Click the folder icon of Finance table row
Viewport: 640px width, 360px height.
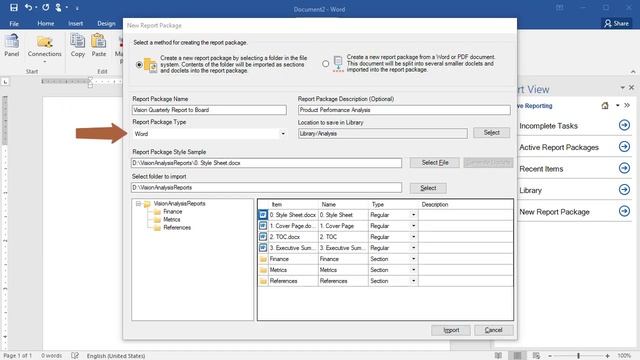tap(263, 259)
